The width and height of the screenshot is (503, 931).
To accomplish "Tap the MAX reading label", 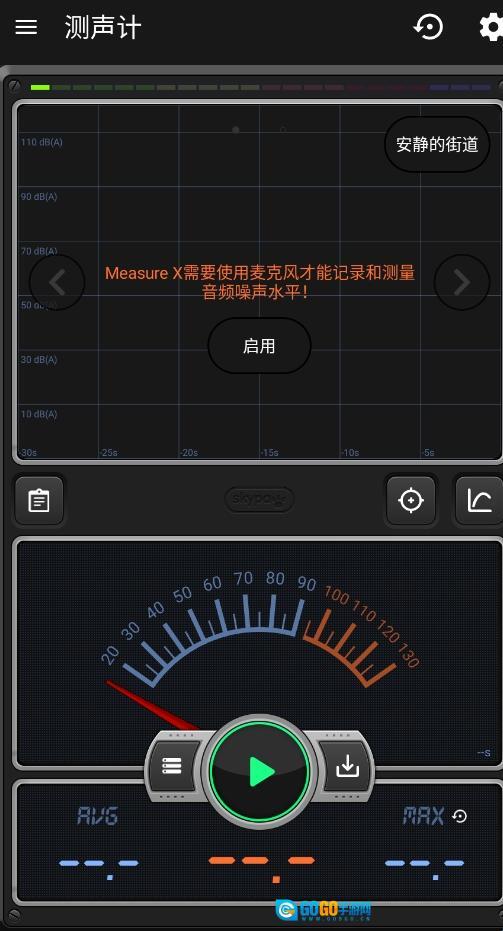I will pyautogui.click(x=423, y=816).
